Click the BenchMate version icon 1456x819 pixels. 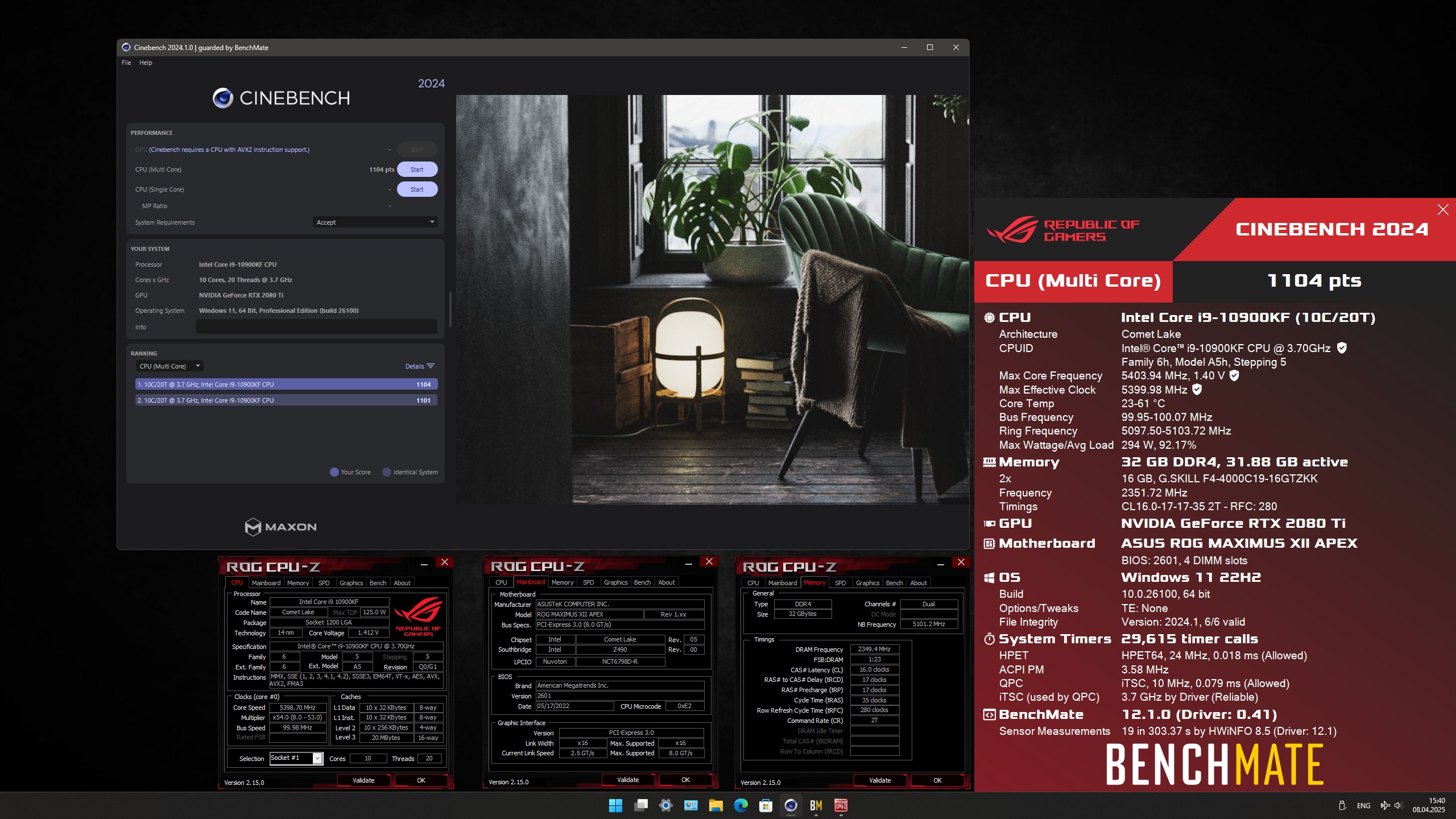click(x=989, y=715)
